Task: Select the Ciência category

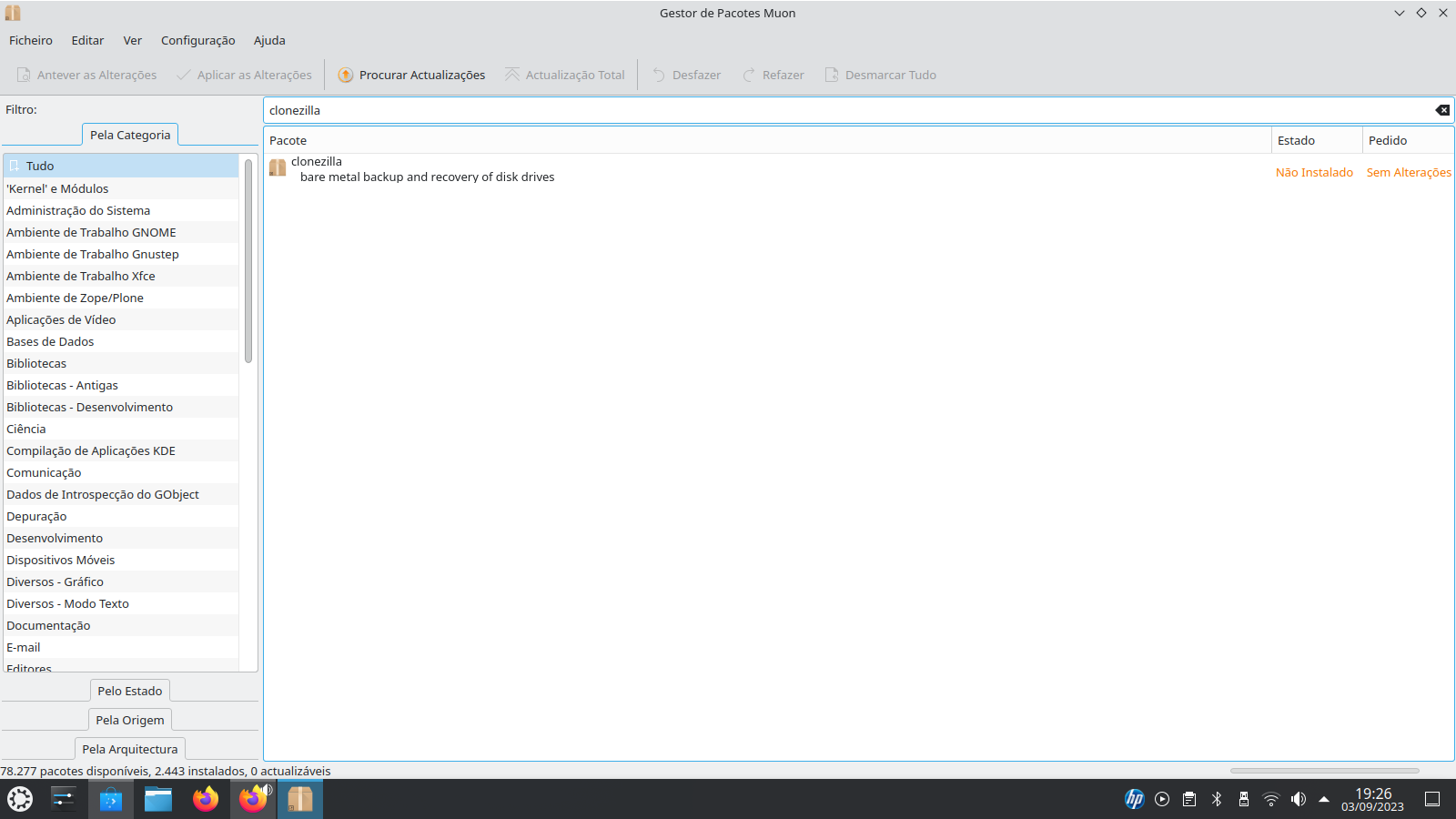Action: tap(121, 429)
